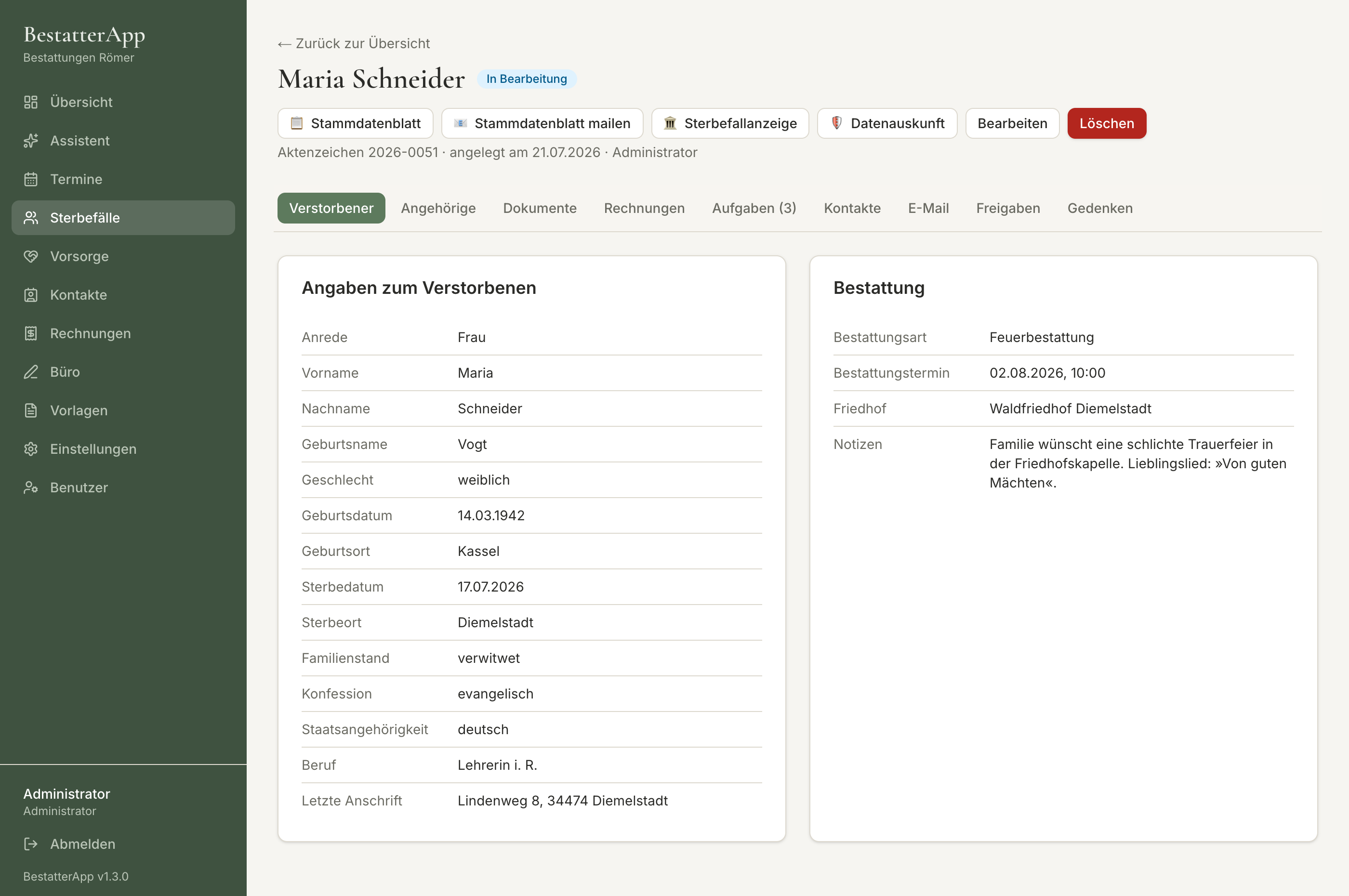Open Assistent in the sidebar
1349x896 pixels.
coord(123,141)
